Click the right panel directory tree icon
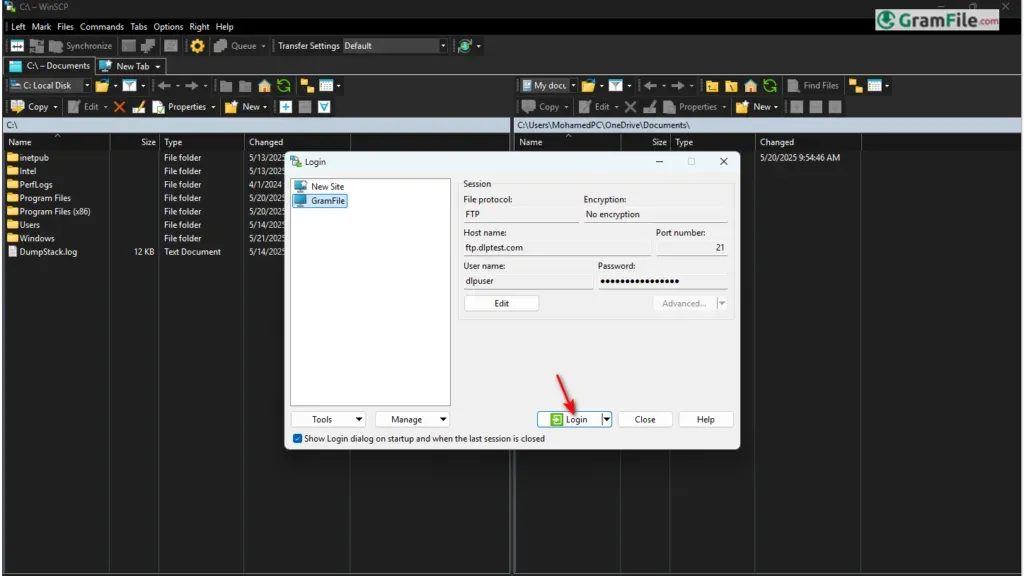The image size is (1024, 576). coord(856,86)
